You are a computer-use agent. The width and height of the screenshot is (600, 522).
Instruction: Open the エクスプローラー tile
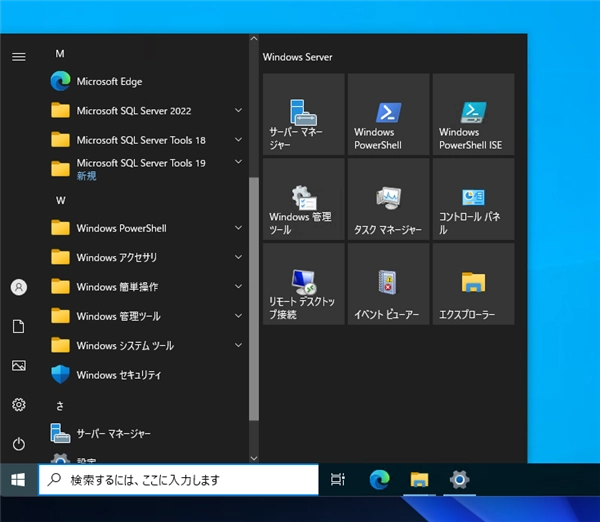(473, 284)
